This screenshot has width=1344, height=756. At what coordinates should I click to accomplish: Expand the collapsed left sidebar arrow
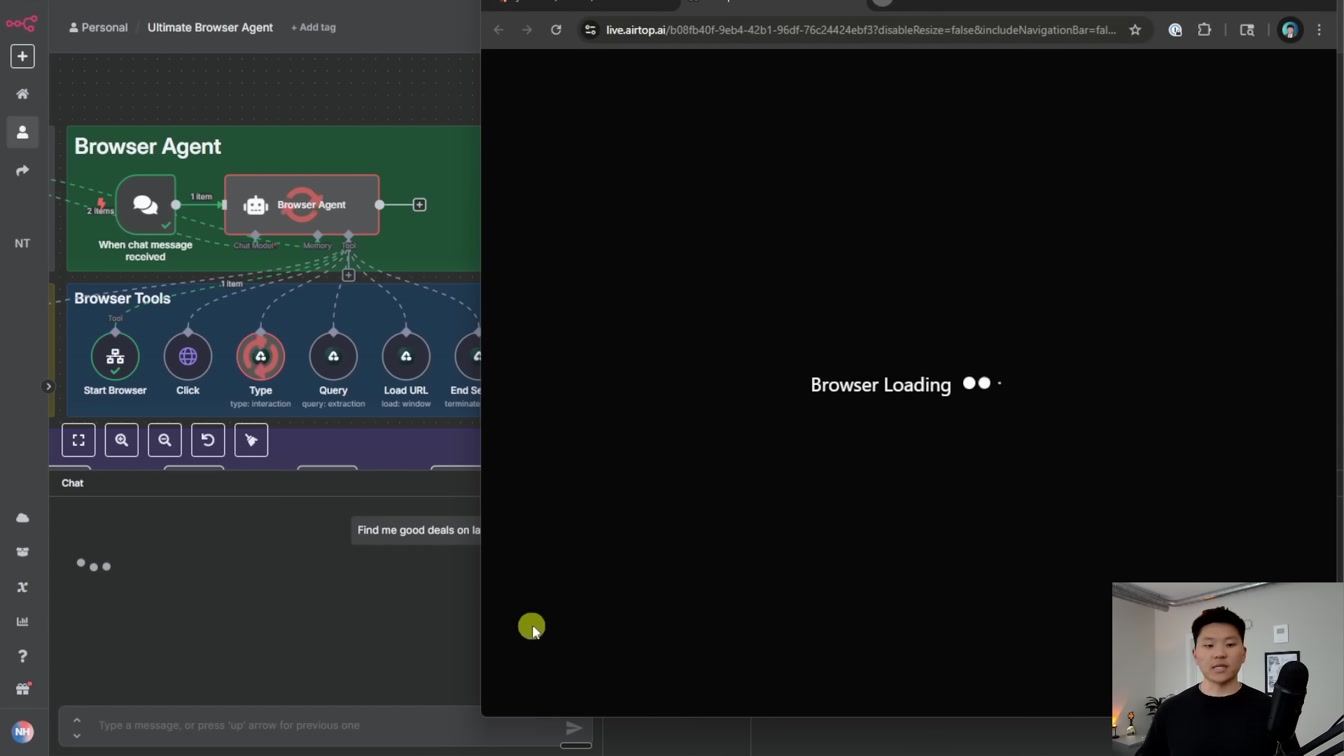tap(48, 386)
